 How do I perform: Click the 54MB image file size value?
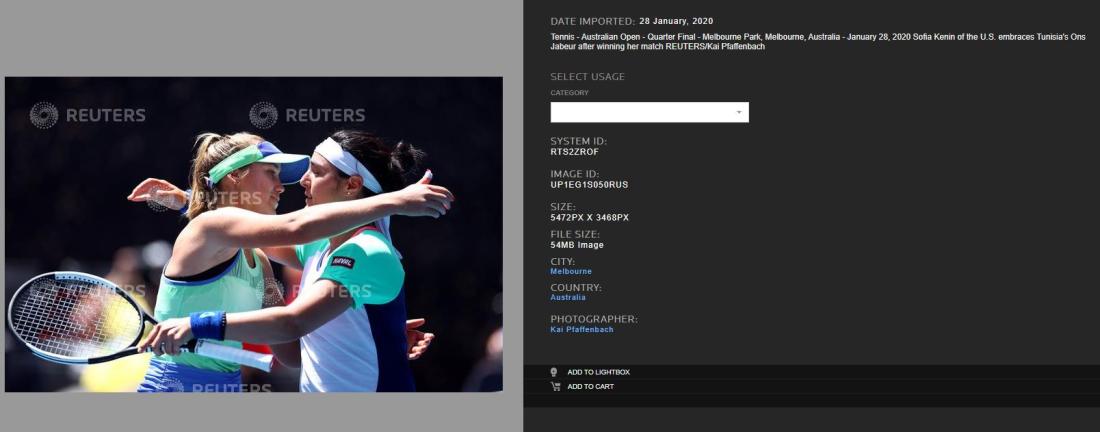tap(577, 245)
